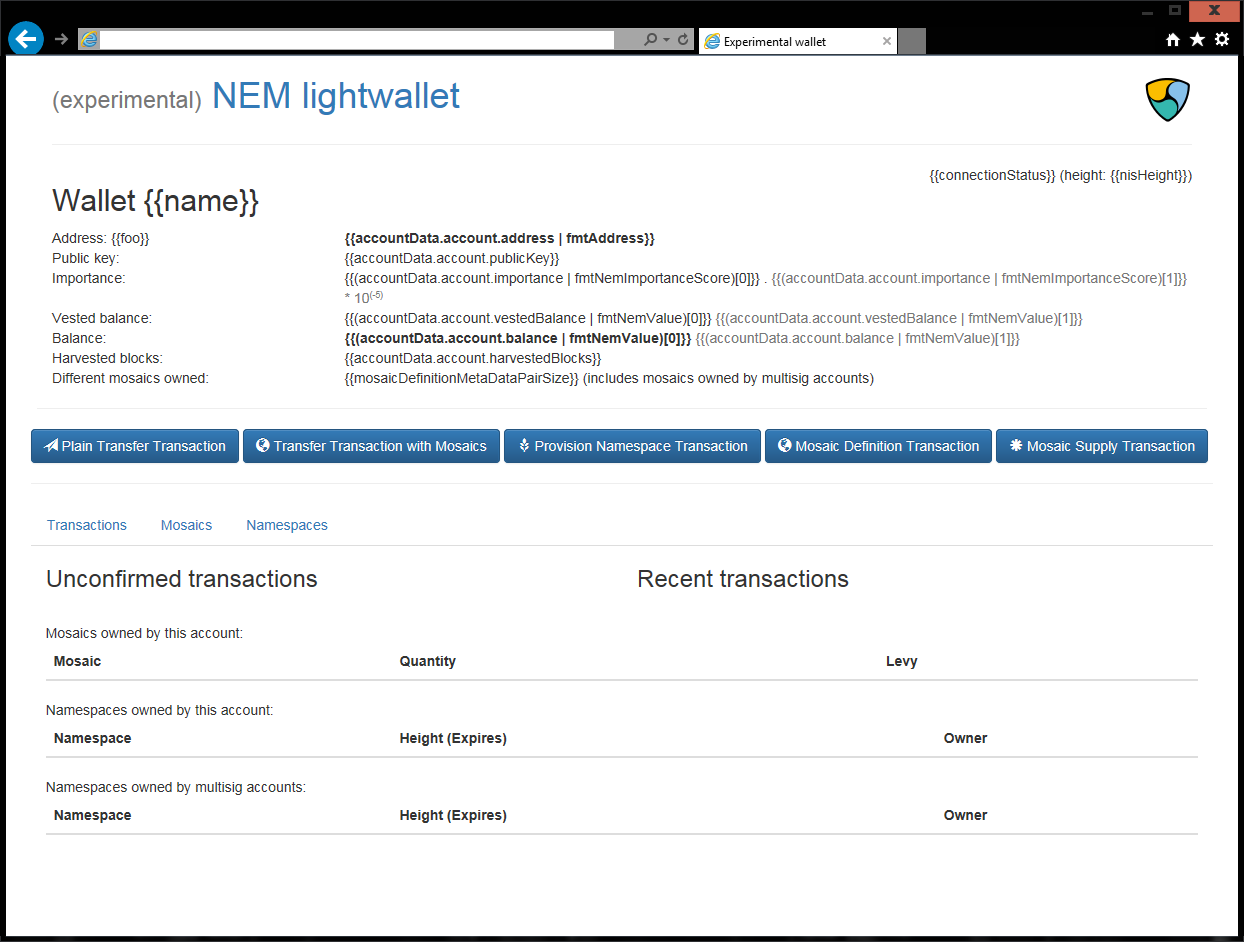Click the "Public key:" label
The height and width of the screenshot is (942, 1244).
coord(85,258)
